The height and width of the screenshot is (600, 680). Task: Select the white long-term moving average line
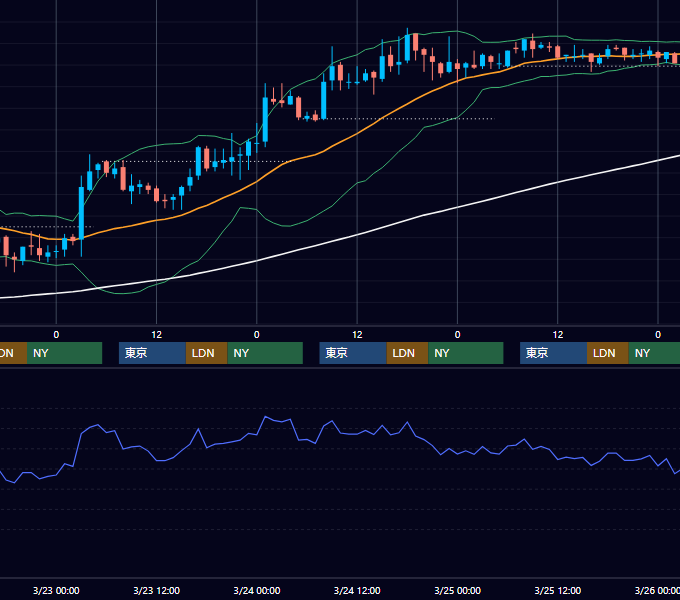pyautogui.click(x=357, y=235)
